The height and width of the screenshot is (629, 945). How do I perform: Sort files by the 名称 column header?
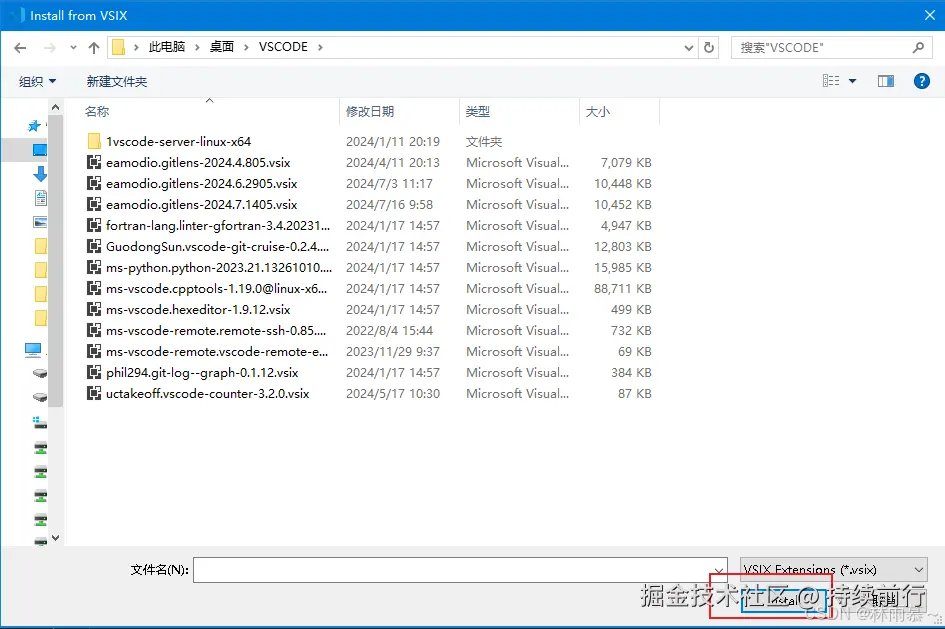point(97,111)
